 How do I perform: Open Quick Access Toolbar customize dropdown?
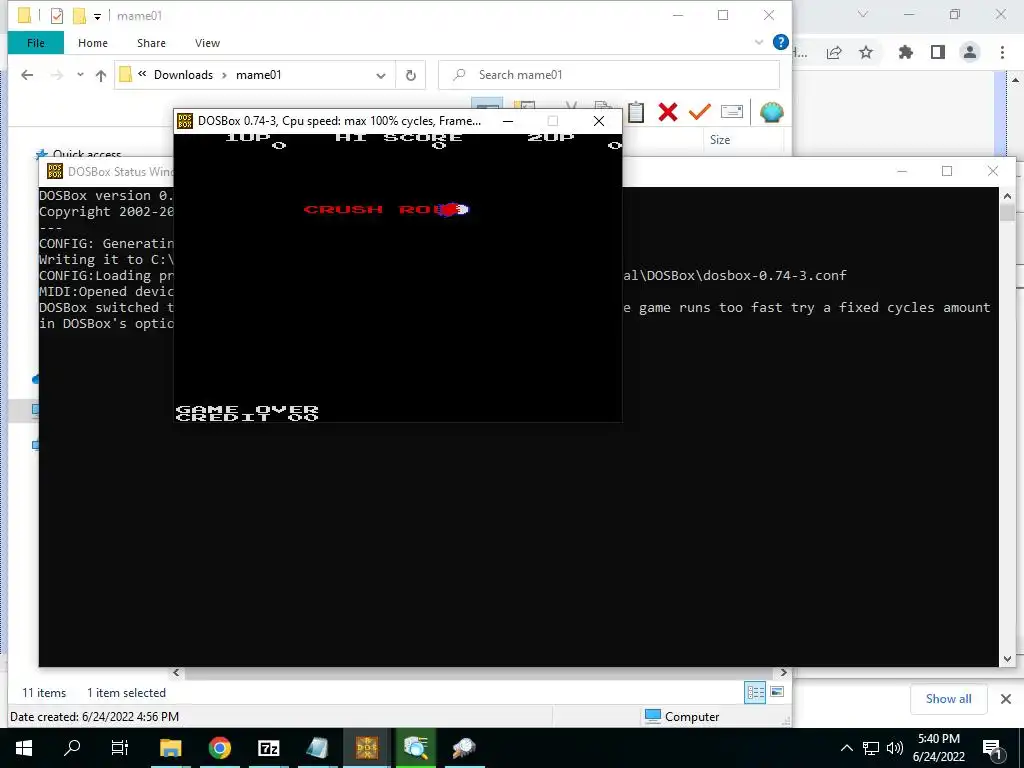tap(97, 16)
